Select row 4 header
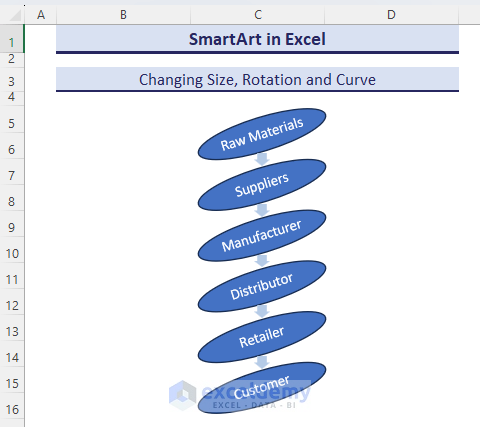 click(x=12, y=97)
